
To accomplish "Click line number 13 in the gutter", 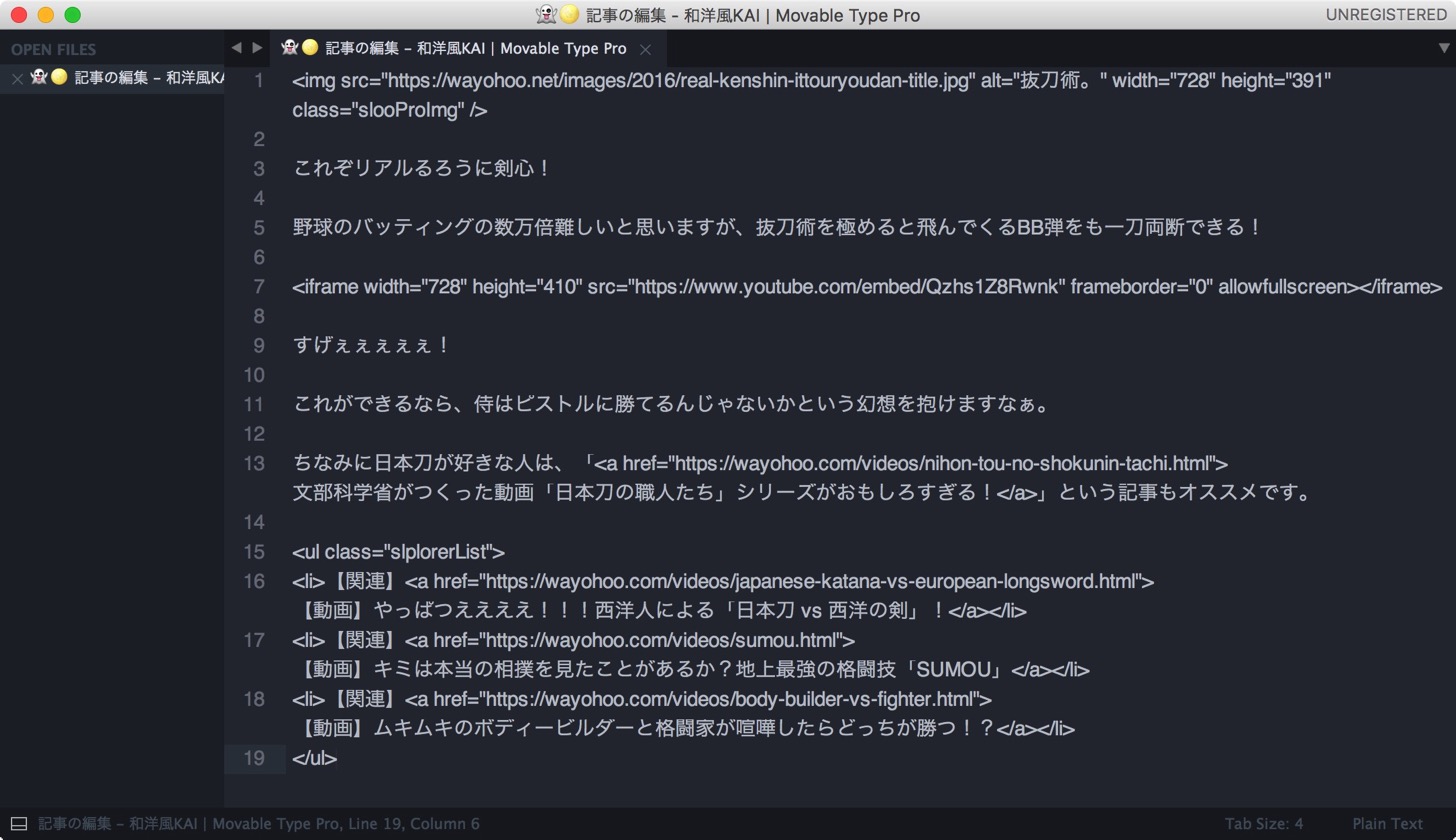I will pyautogui.click(x=254, y=463).
